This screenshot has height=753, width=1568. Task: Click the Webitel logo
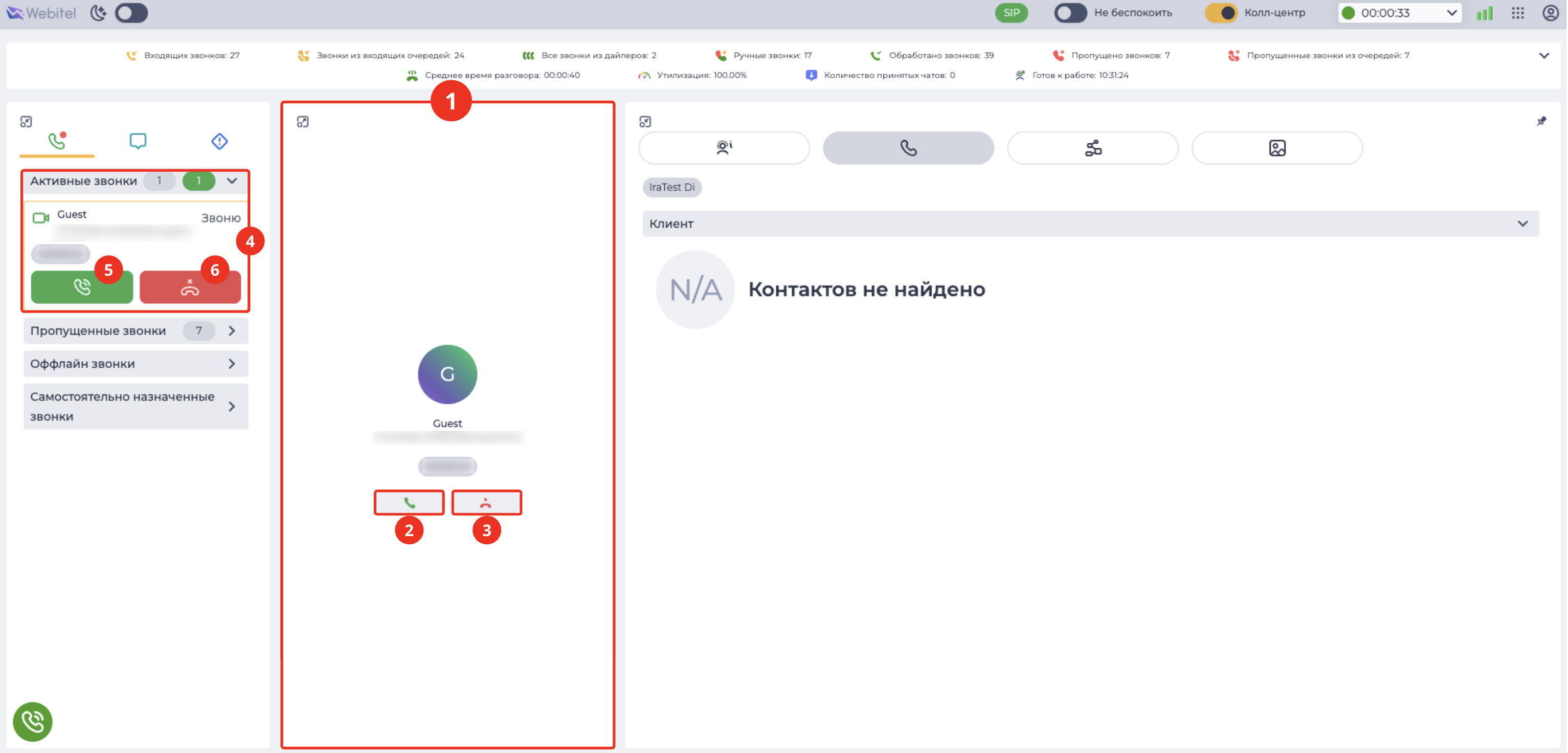pos(41,13)
